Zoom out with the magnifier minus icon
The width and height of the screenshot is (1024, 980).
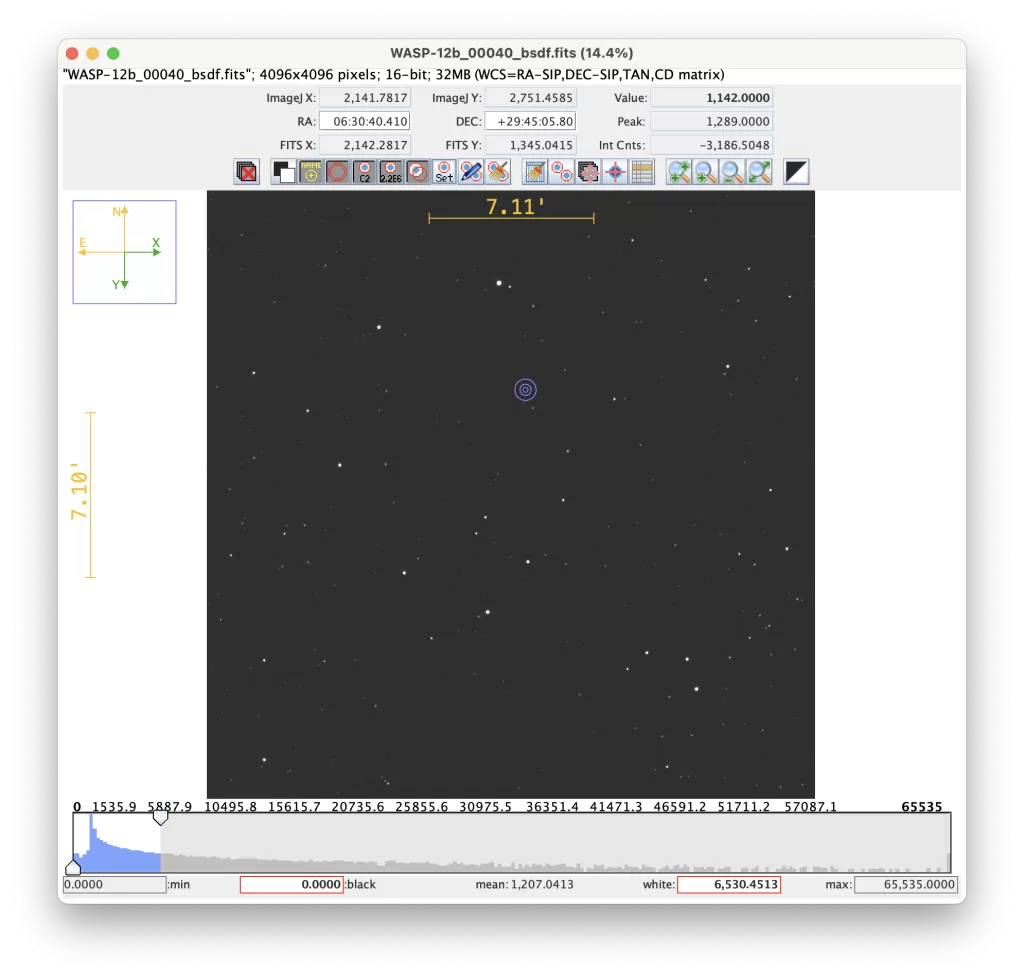click(x=733, y=172)
